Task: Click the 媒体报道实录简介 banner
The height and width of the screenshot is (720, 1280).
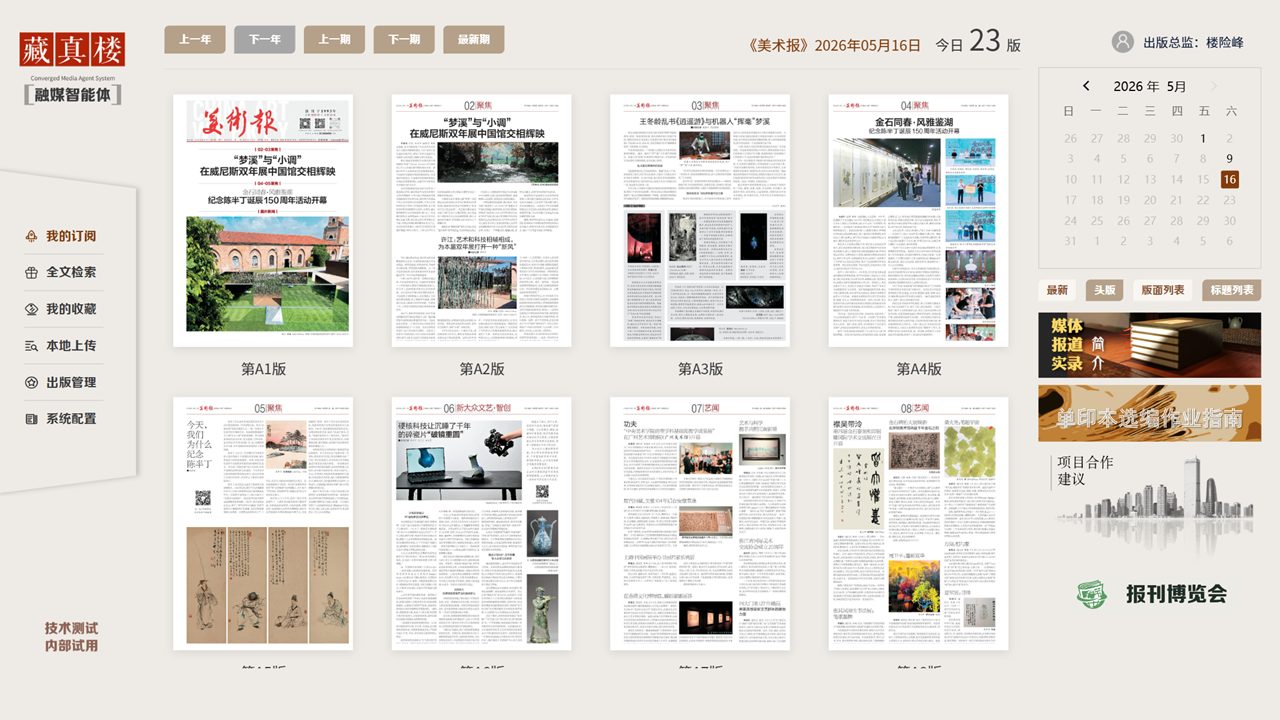Action: click(1149, 345)
